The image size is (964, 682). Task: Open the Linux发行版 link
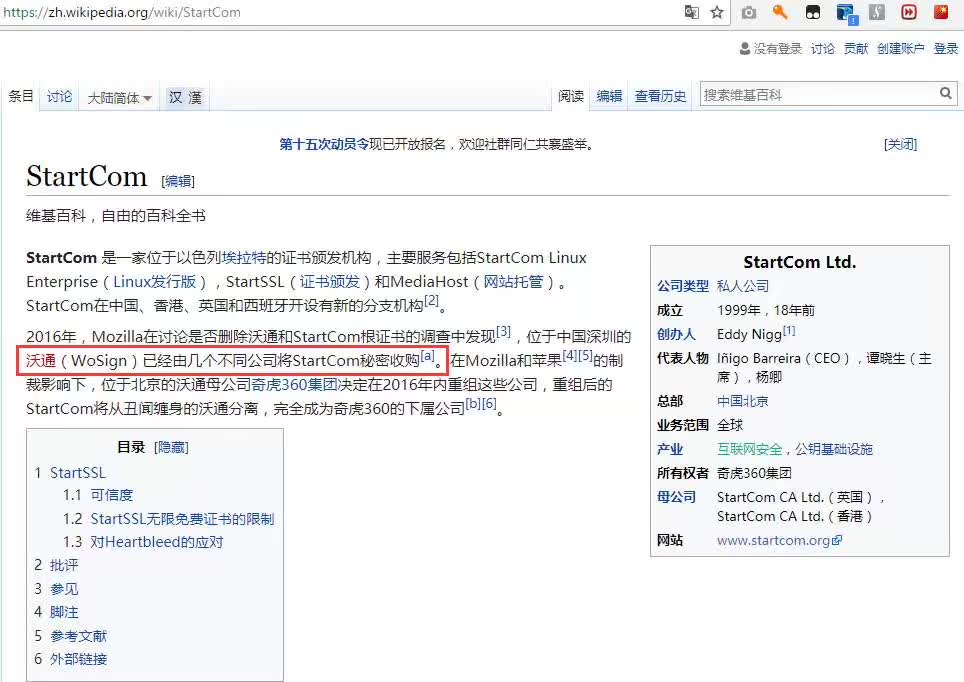[x=154, y=282]
